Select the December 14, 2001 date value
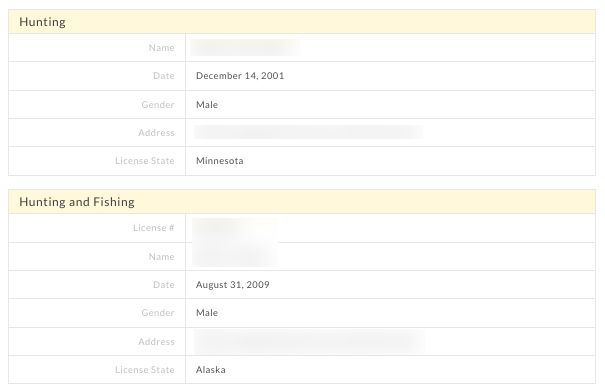 point(240,76)
